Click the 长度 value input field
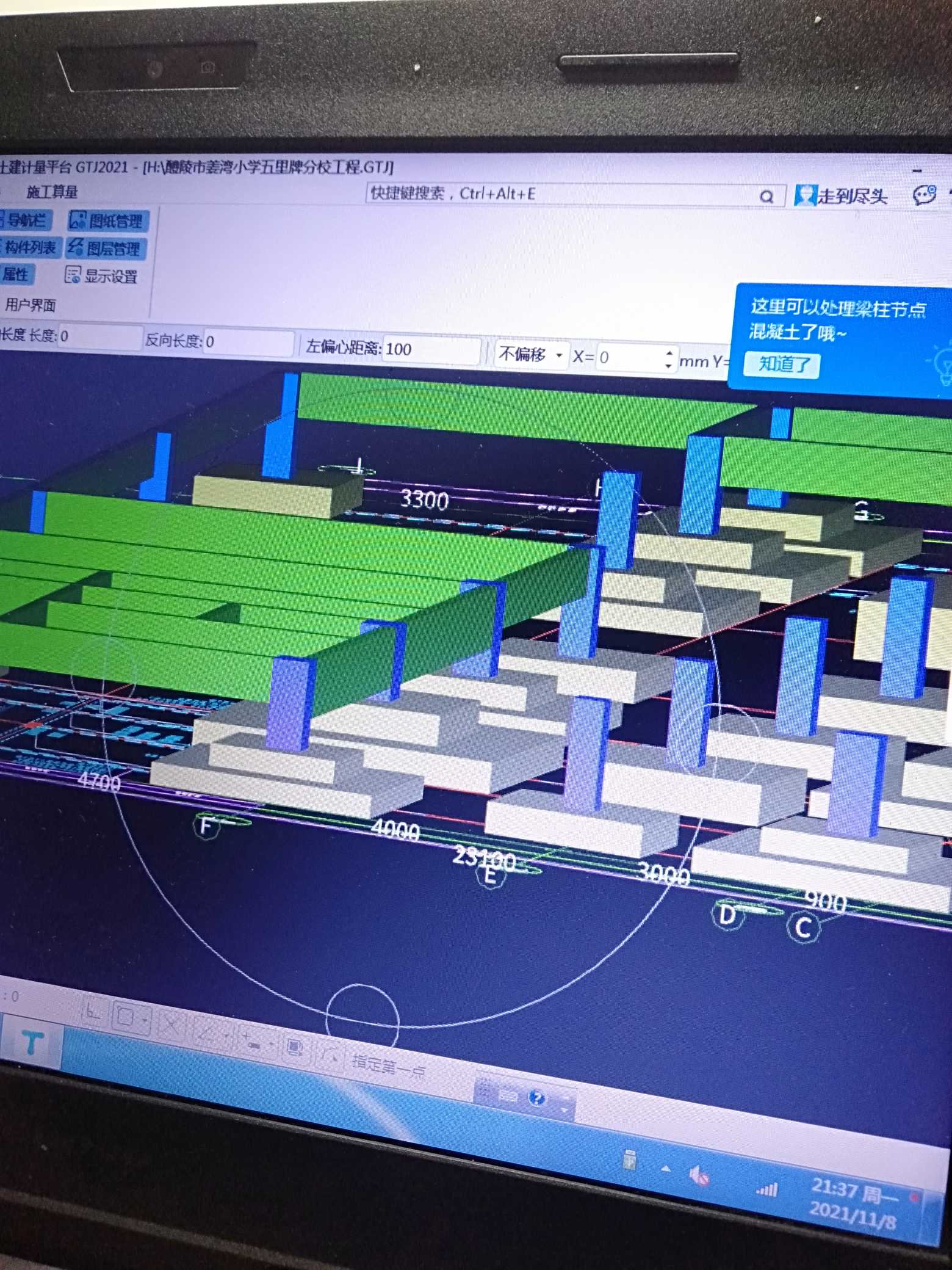952x1270 pixels. [x=99, y=337]
